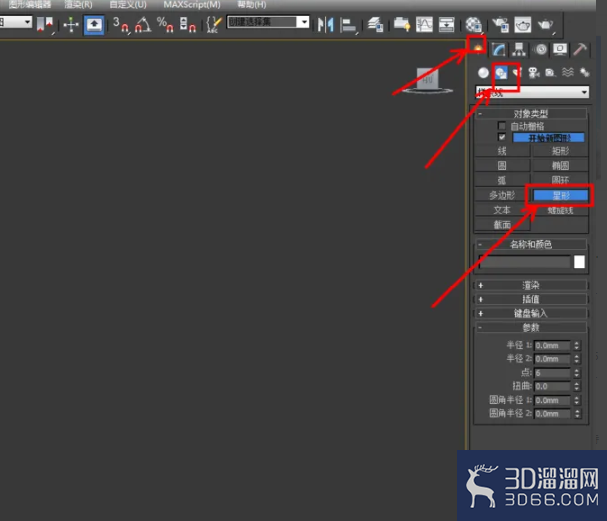Image resolution: width=607 pixels, height=521 pixels.
Task: Switch to the Create panel tab
Action: (478, 48)
